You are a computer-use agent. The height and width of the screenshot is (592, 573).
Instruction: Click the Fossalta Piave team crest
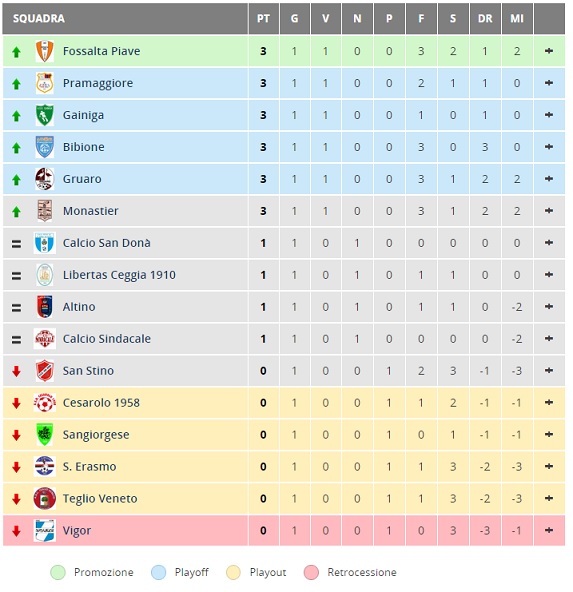coord(45,51)
